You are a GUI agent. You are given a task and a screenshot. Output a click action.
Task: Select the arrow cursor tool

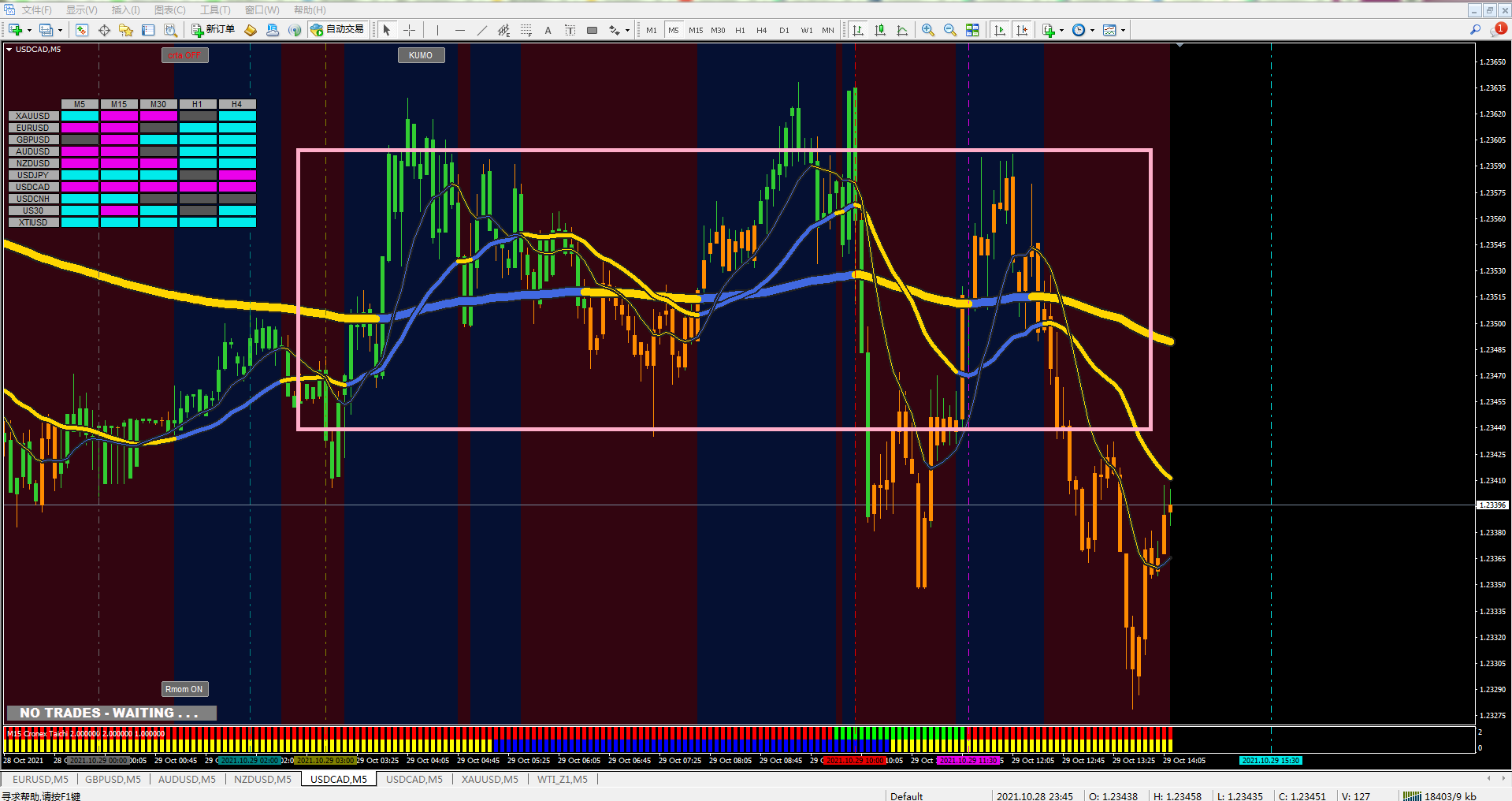point(387,30)
